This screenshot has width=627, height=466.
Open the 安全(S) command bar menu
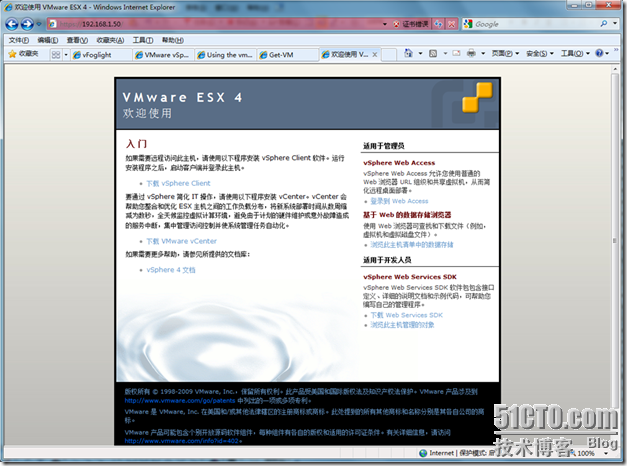(x=539, y=53)
